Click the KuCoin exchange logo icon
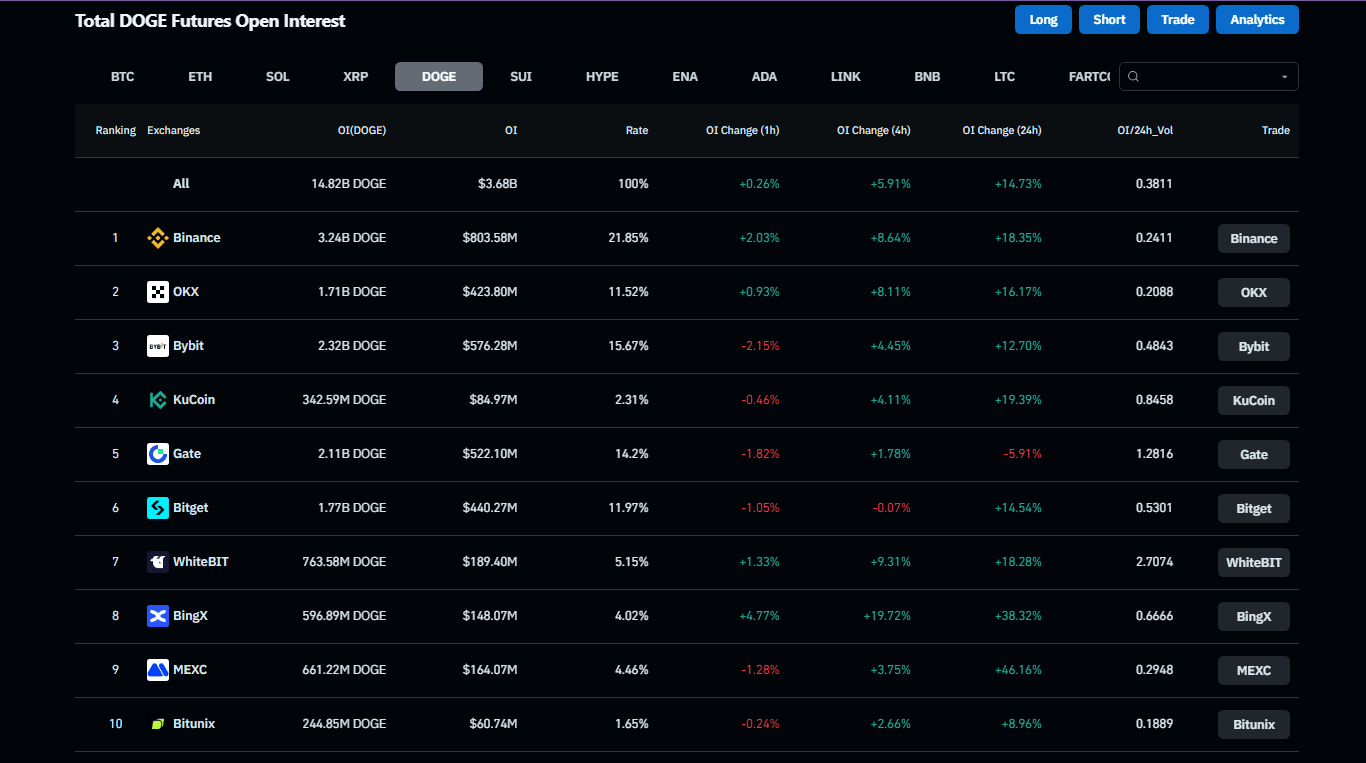The width and height of the screenshot is (1366, 763). [158, 400]
